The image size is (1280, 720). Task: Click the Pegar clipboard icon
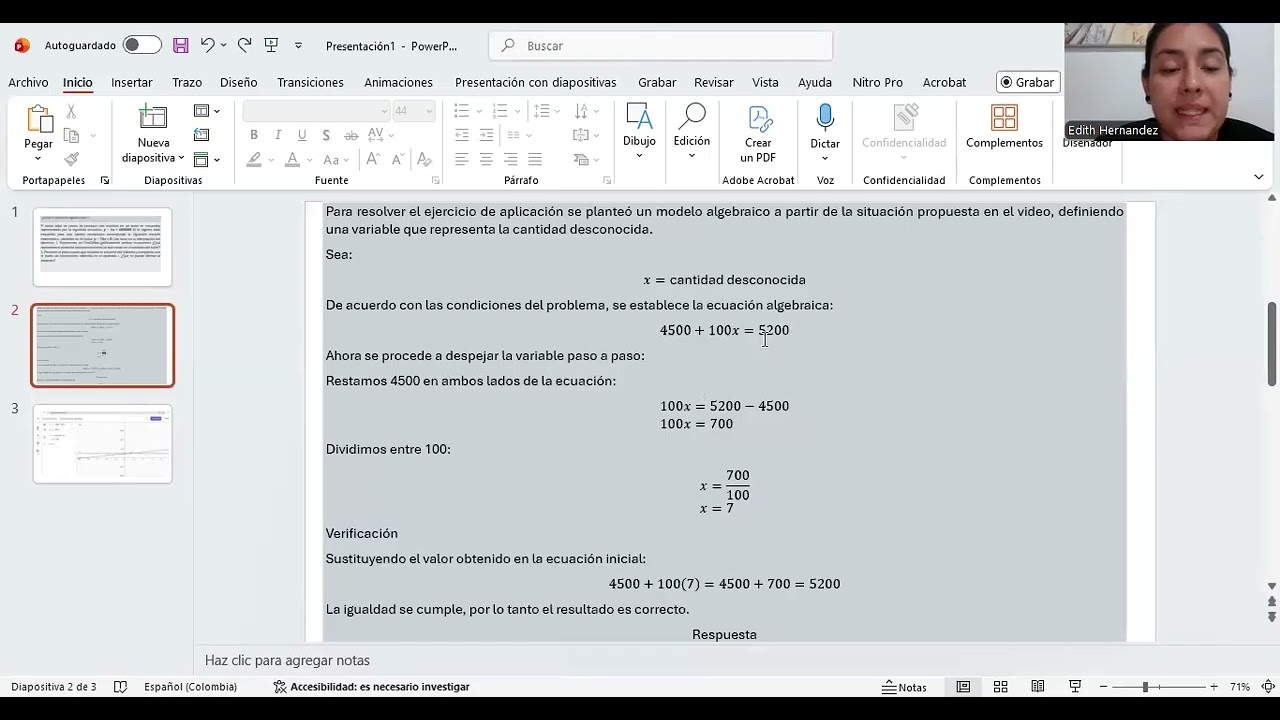38,120
